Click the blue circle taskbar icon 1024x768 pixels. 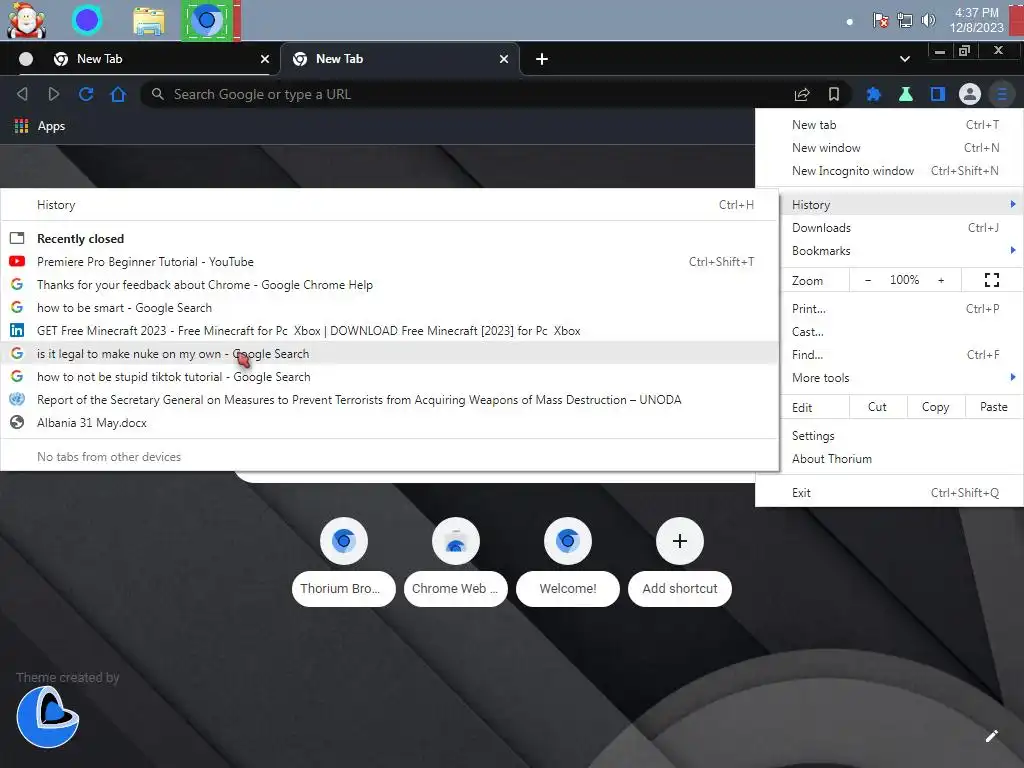click(x=87, y=20)
